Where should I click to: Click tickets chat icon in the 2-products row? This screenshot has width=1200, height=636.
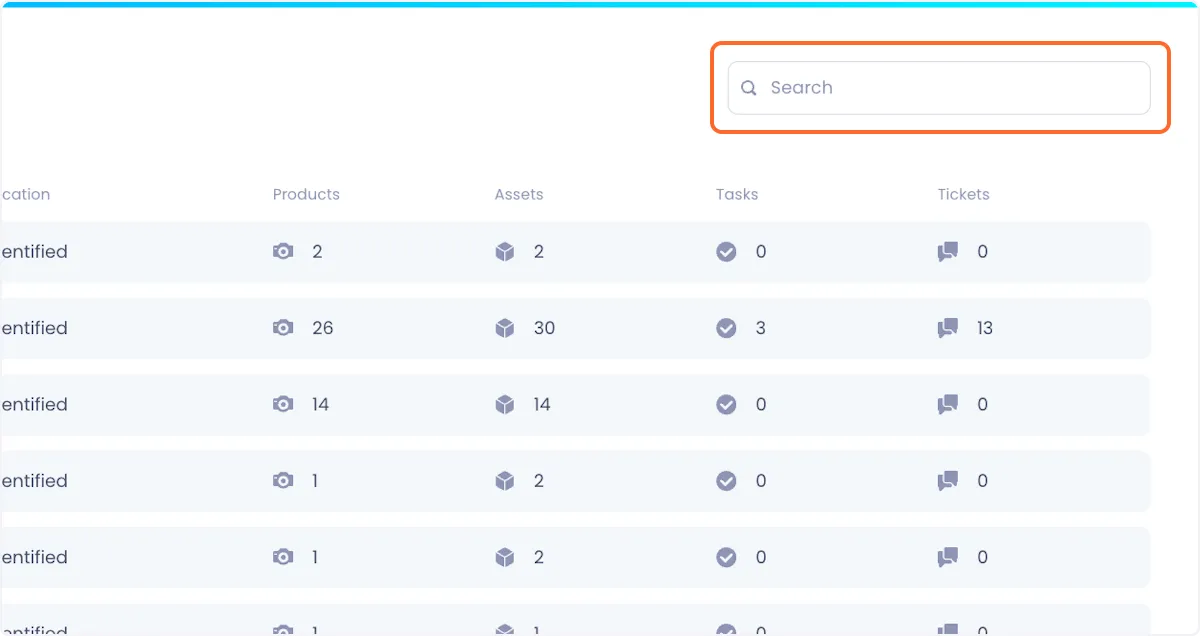(948, 252)
